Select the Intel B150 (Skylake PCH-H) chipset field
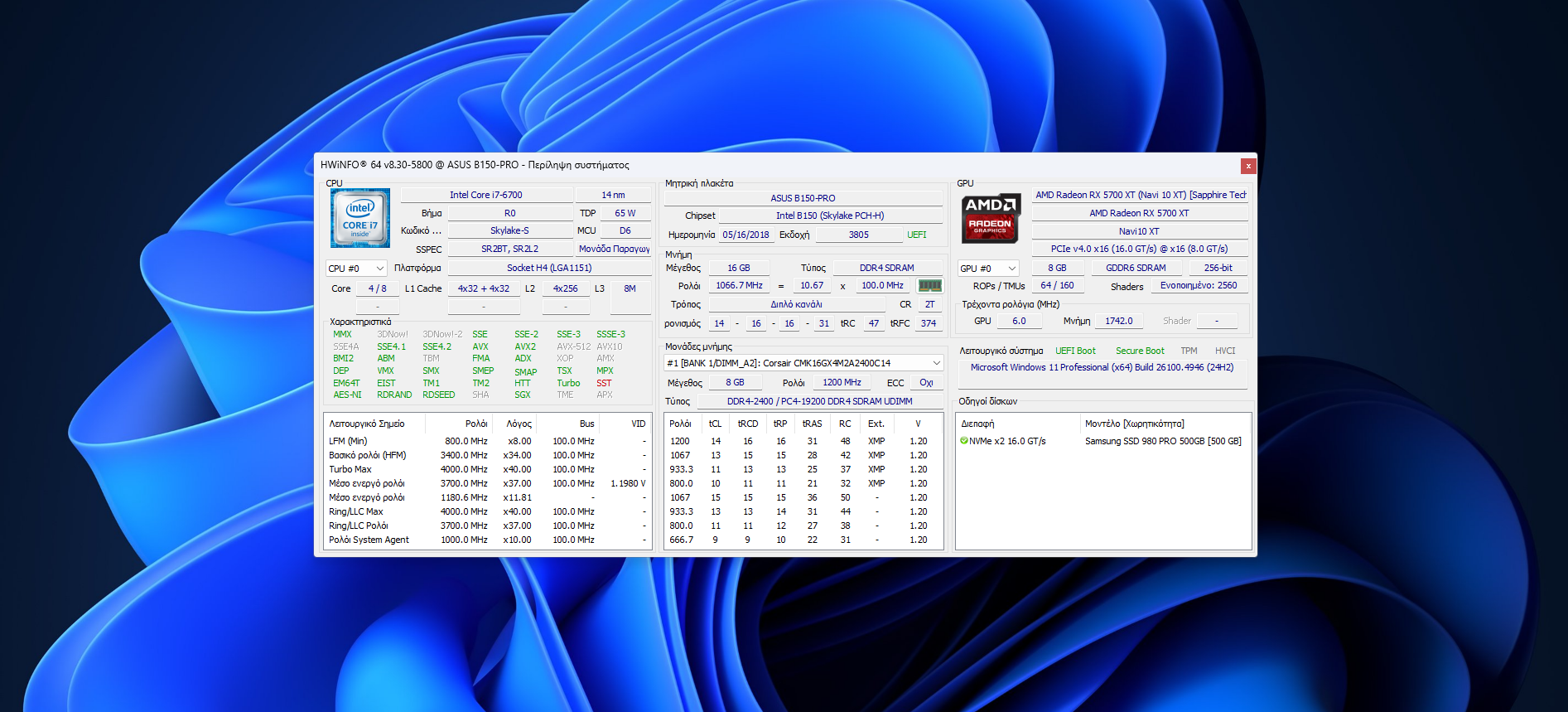The width and height of the screenshot is (1568, 712). pyautogui.click(x=830, y=216)
